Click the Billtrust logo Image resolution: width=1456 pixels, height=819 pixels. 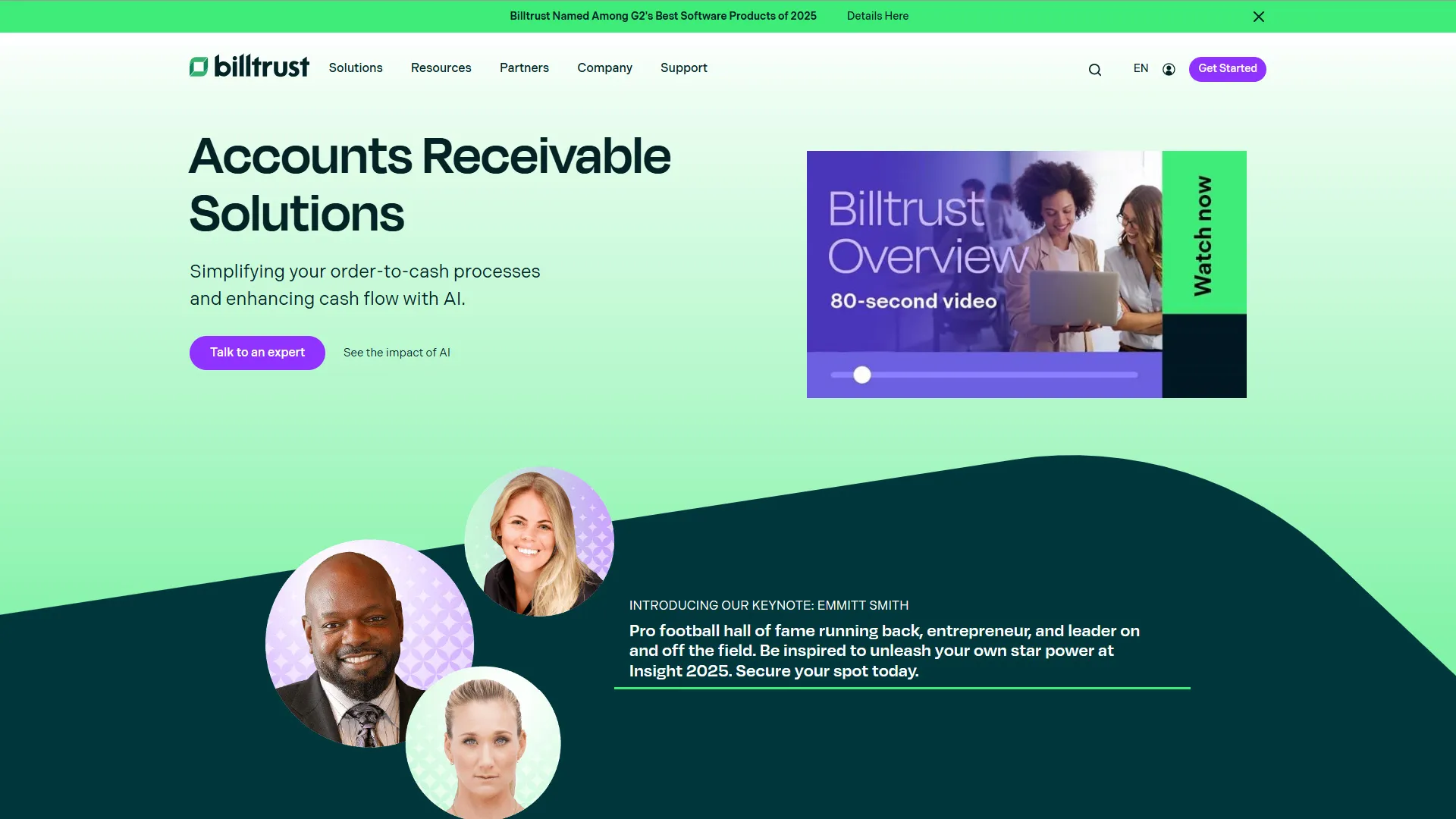pyautogui.click(x=249, y=67)
